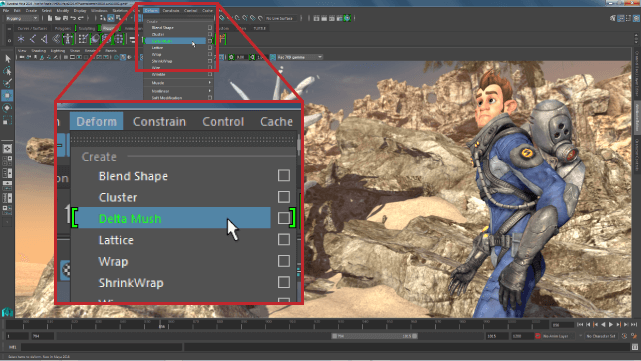Screen dimensions: 641x361
Task: Jump to start of playback range
Action: click(x=580, y=325)
